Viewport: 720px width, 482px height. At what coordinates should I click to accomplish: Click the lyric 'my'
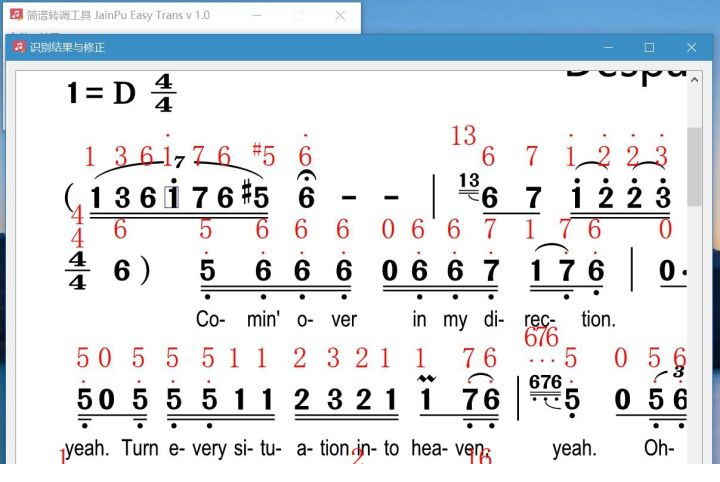coord(455,320)
